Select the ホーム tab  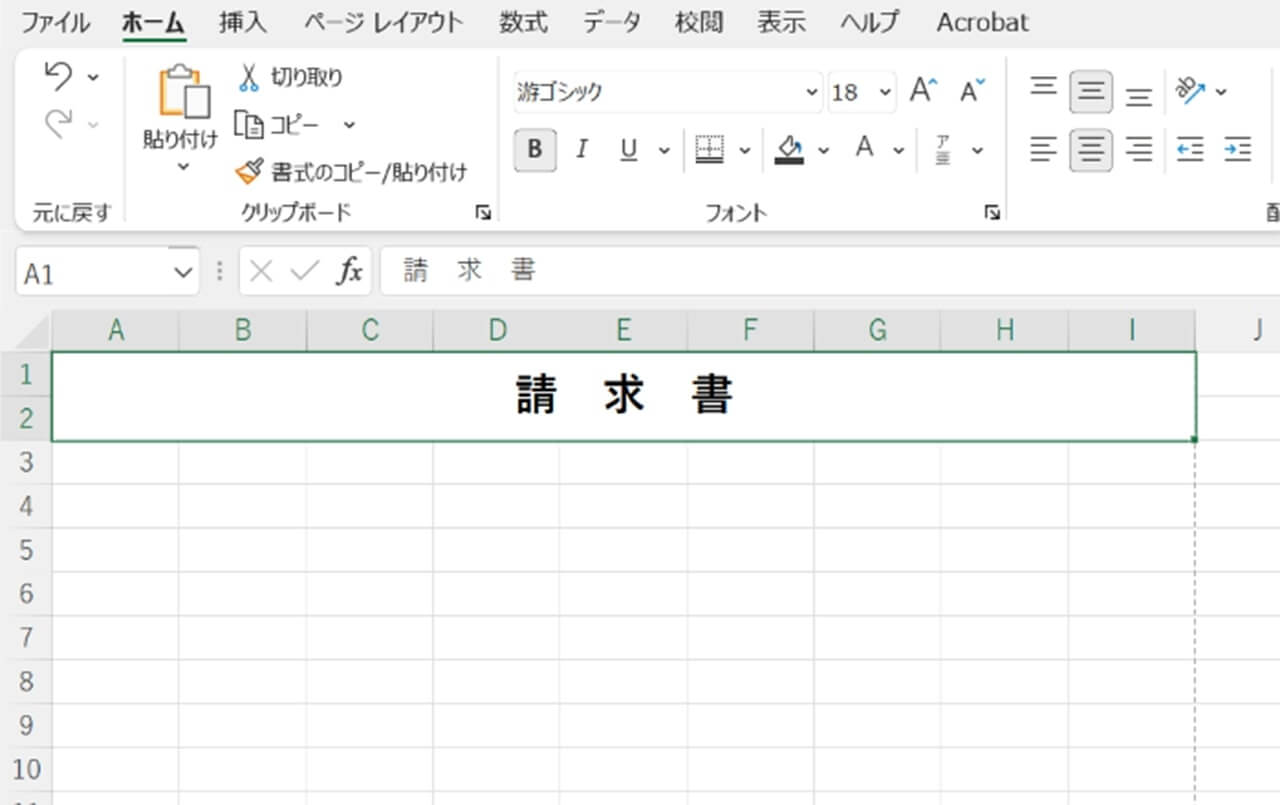tap(153, 22)
